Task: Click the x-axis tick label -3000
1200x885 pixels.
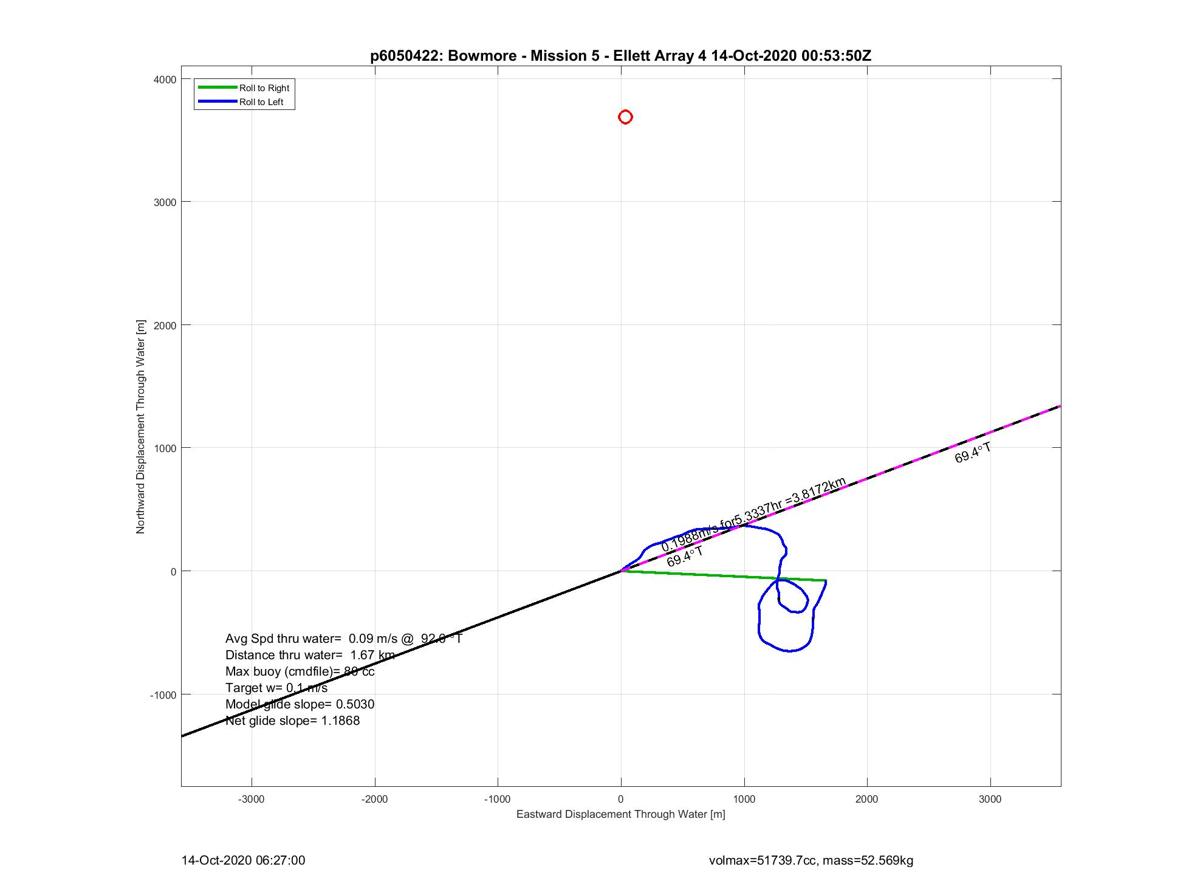Action: click(x=252, y=799)
